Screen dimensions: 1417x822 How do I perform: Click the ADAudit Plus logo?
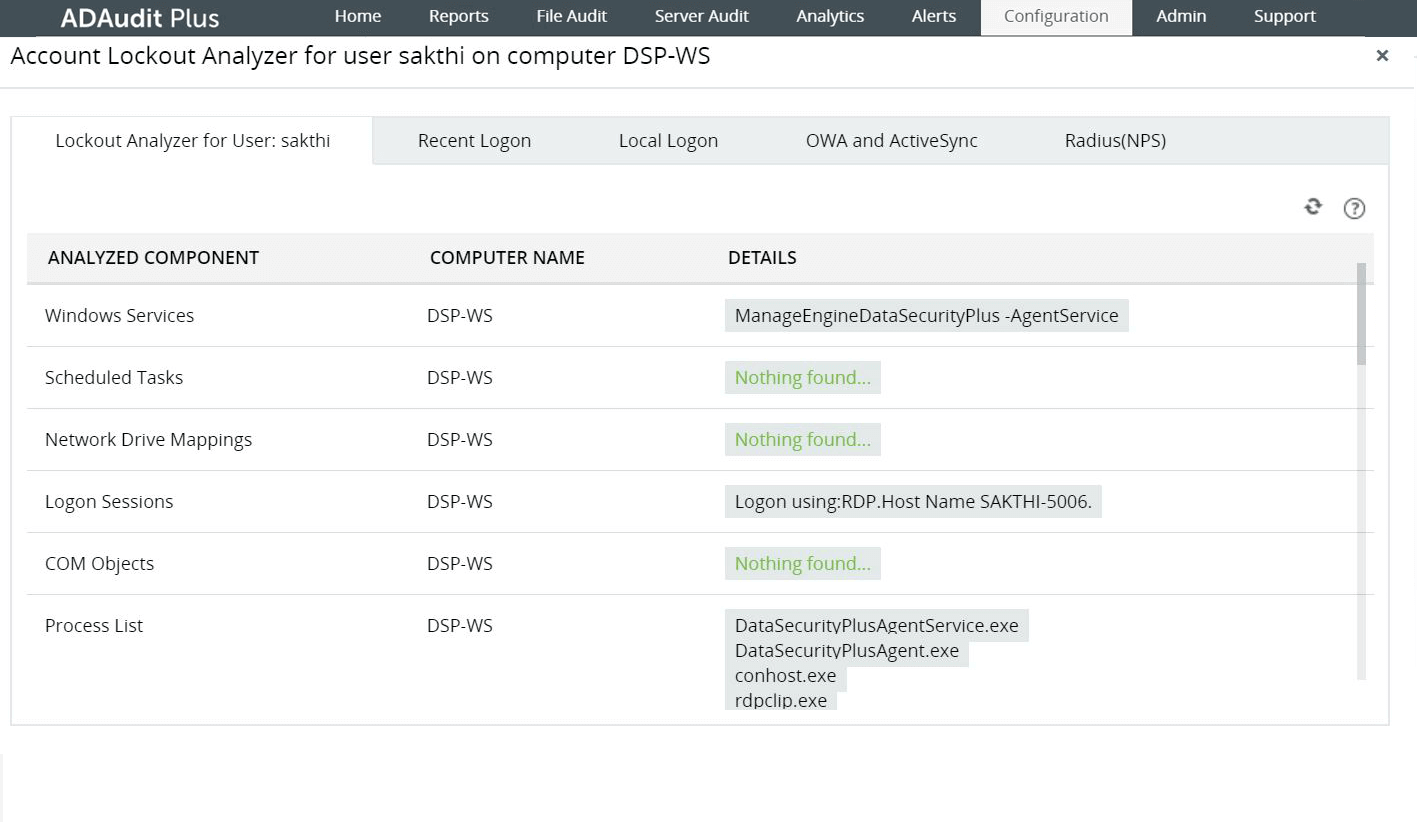pos(139,17)
